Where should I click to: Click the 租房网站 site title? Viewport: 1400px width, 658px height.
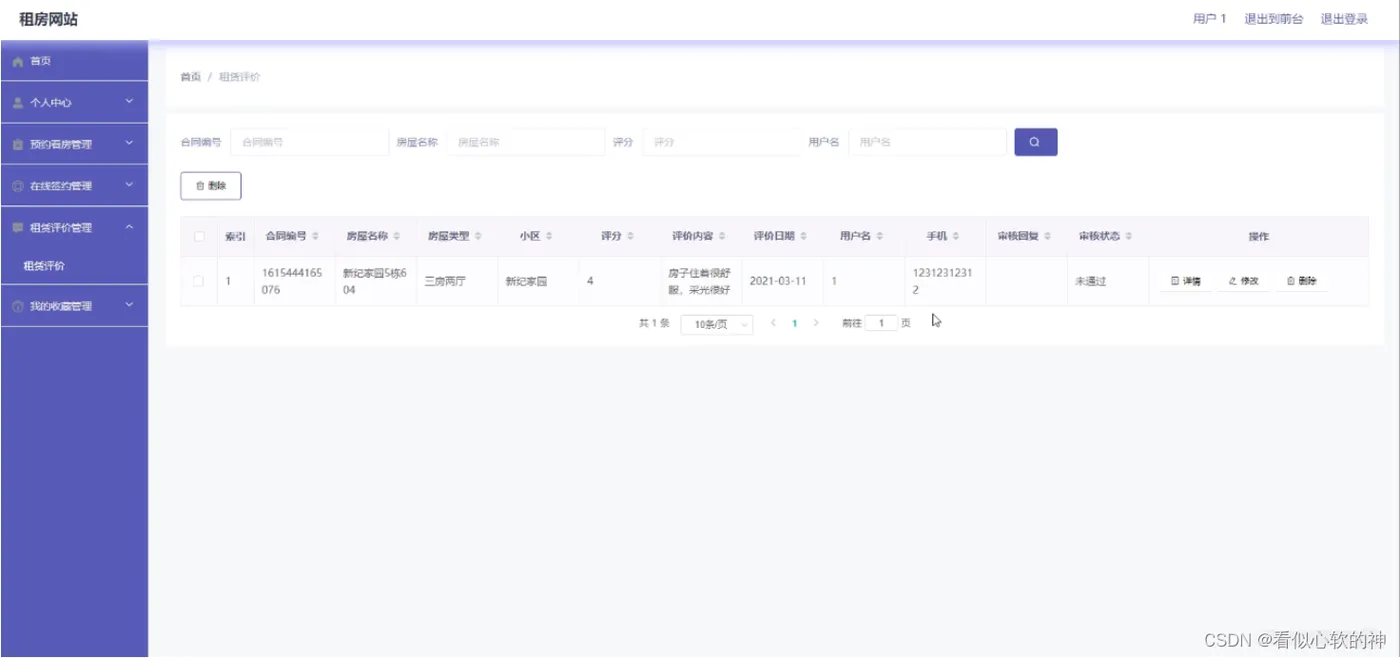[x=48, y=19]
